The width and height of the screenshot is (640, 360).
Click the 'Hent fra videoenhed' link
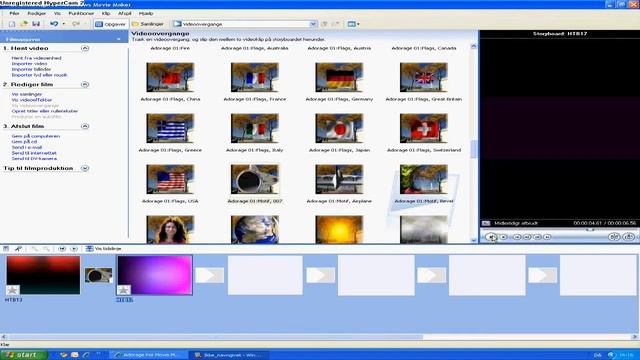[36, 58]
